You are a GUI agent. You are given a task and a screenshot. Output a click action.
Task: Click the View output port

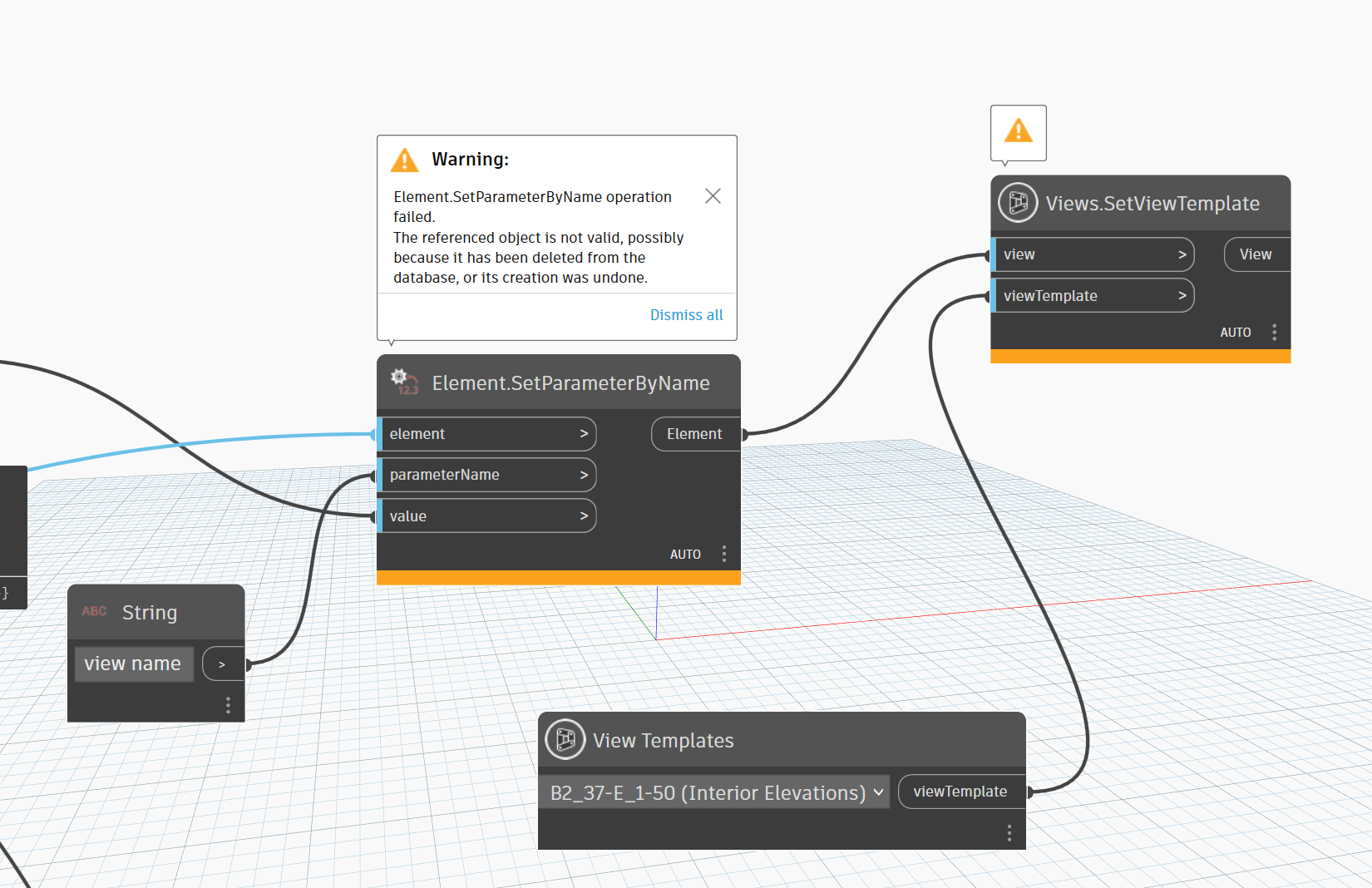tap(1257, 254)
